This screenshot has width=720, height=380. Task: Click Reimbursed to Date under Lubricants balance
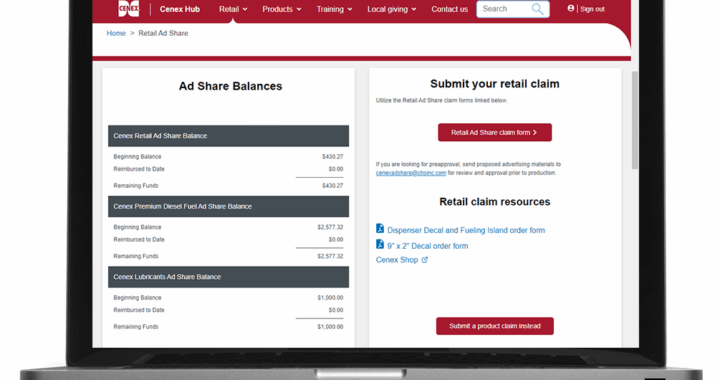pos(139,310)
